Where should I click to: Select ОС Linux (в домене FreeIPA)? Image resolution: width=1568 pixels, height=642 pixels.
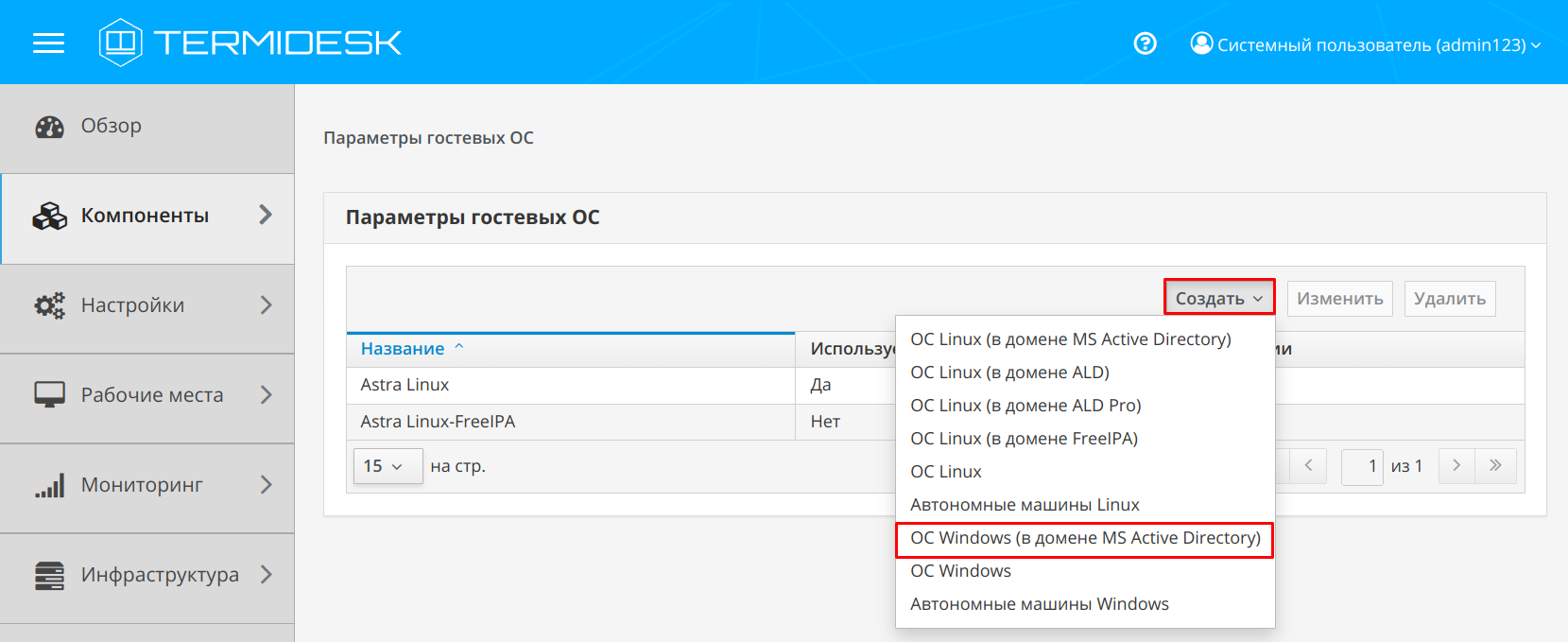pyautogui.click(x=1085, y=439)
